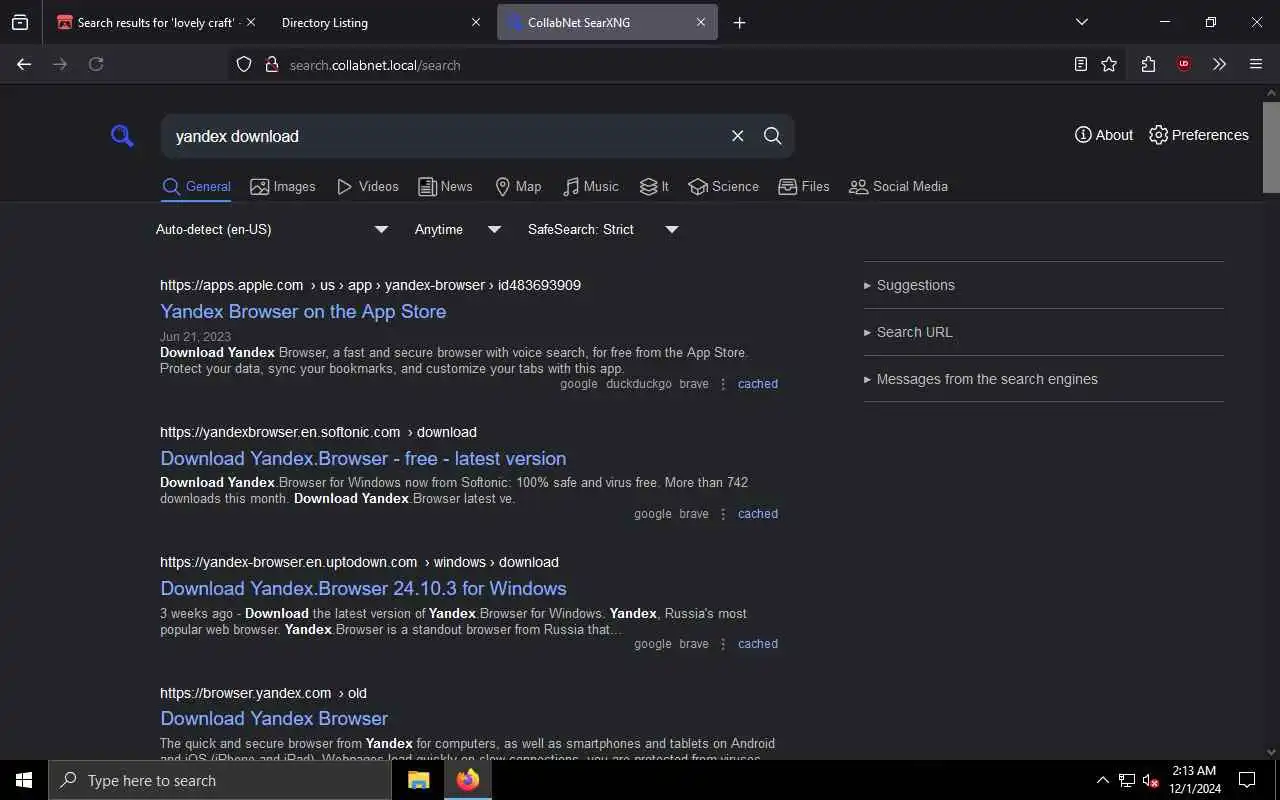Expand Messages from the search engines
Viewport: 1280px width, 800px height.
pos(980,379)
